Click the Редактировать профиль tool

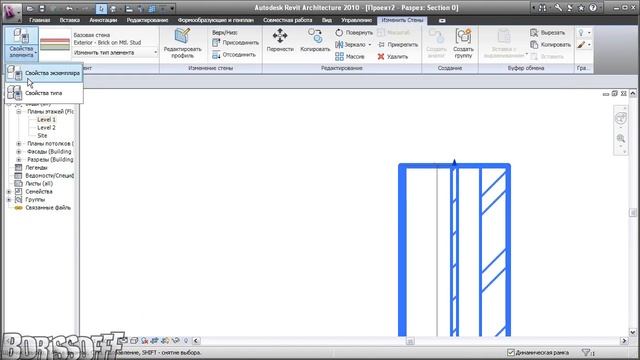[x=182, y=43]
